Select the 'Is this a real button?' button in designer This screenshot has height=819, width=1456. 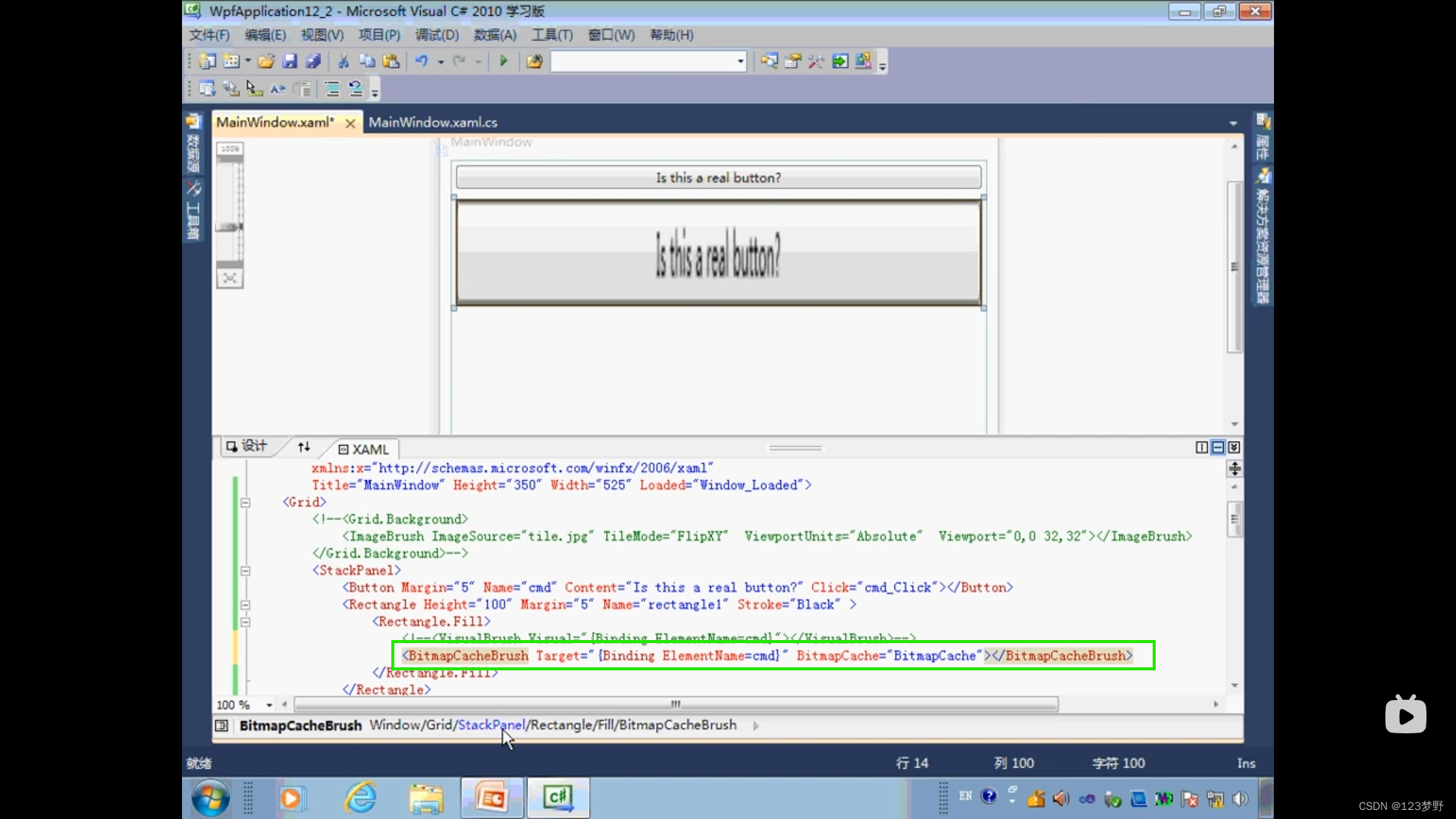[x=718, y=177]
